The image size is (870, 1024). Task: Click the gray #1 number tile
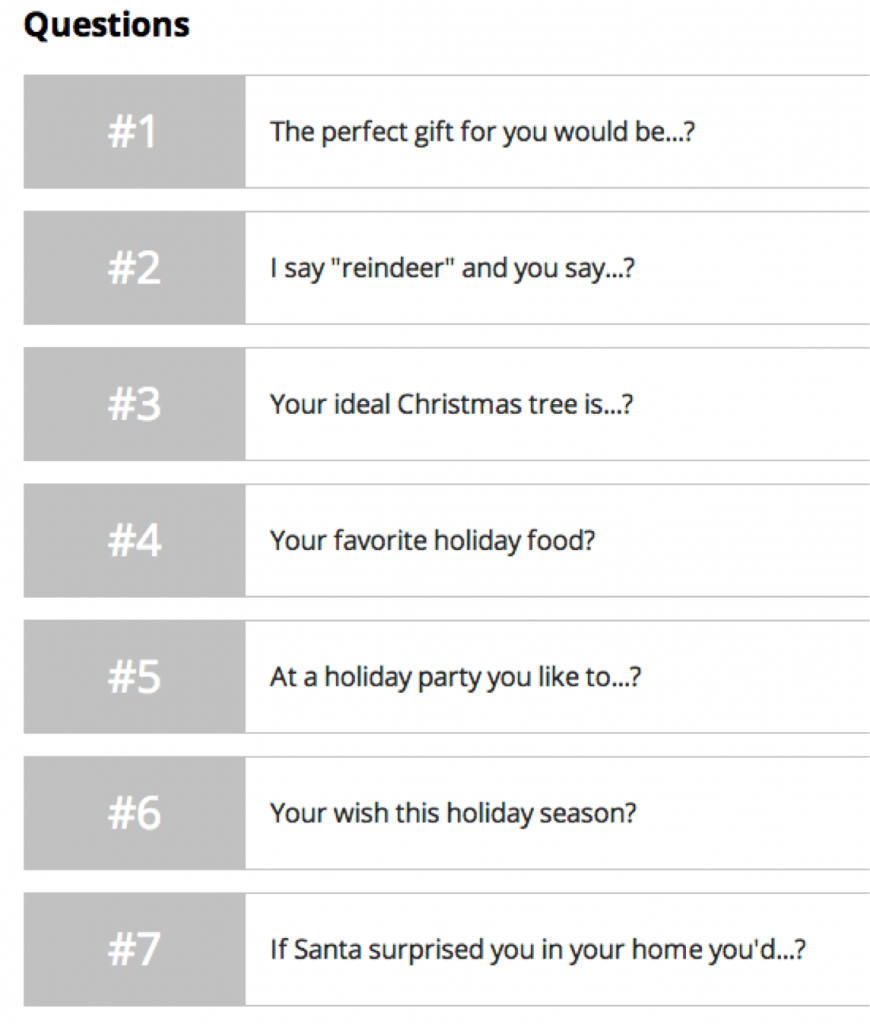(x=134, y=132)
